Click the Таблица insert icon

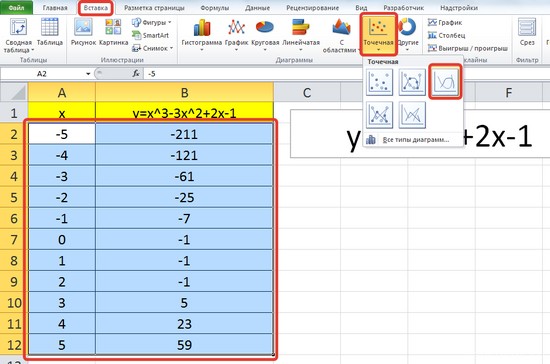point(49,32)
